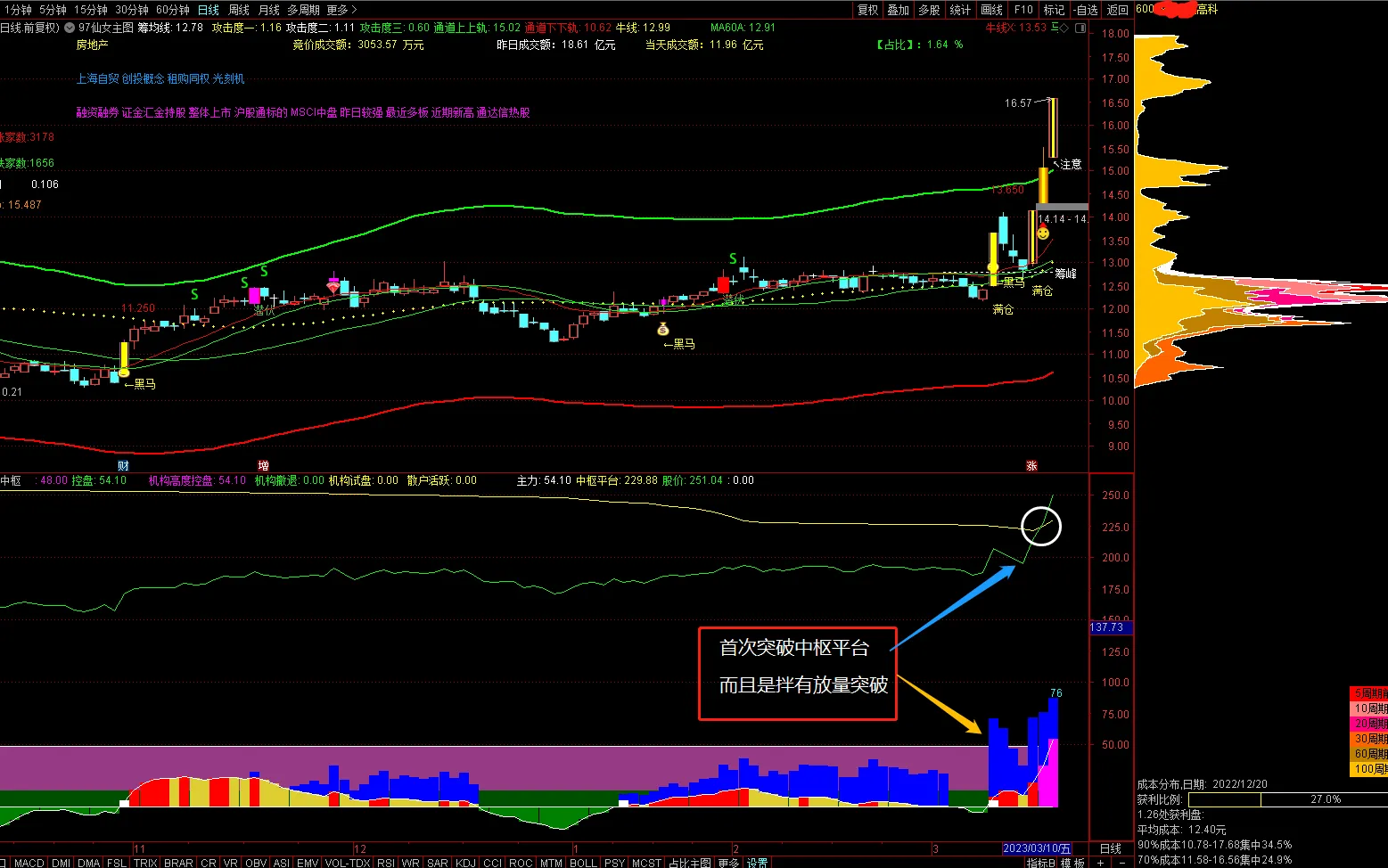The image size is (1388, 868).
Task: Select the BOLL indicator tab
Action: 583,863
